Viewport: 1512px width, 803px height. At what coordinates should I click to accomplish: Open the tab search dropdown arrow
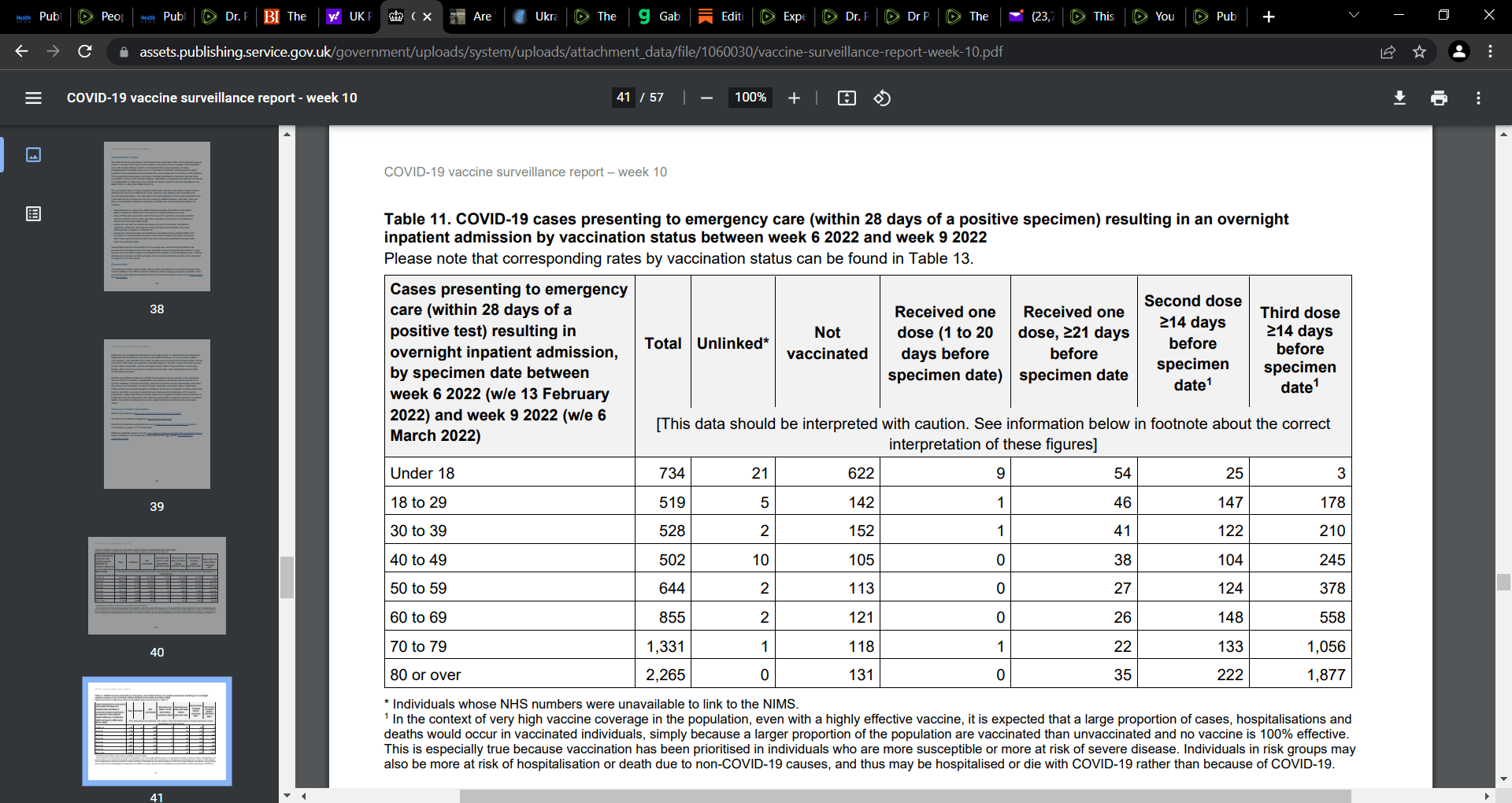[x=1354, y=16]
